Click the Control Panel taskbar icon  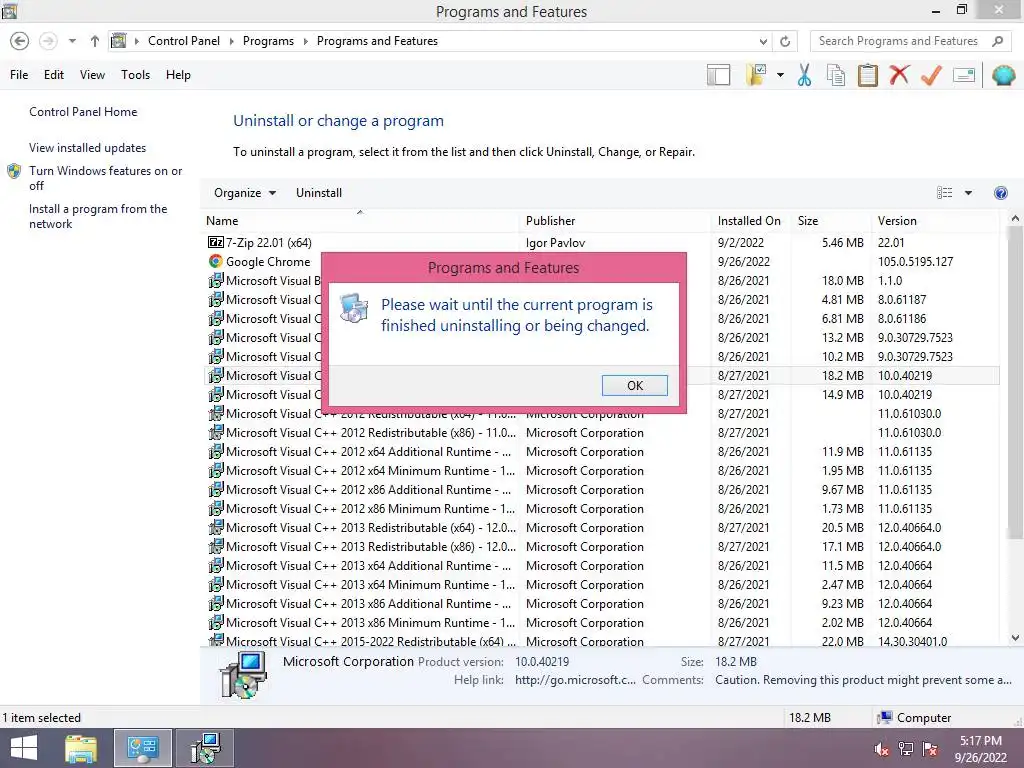[x=143, y=748]
